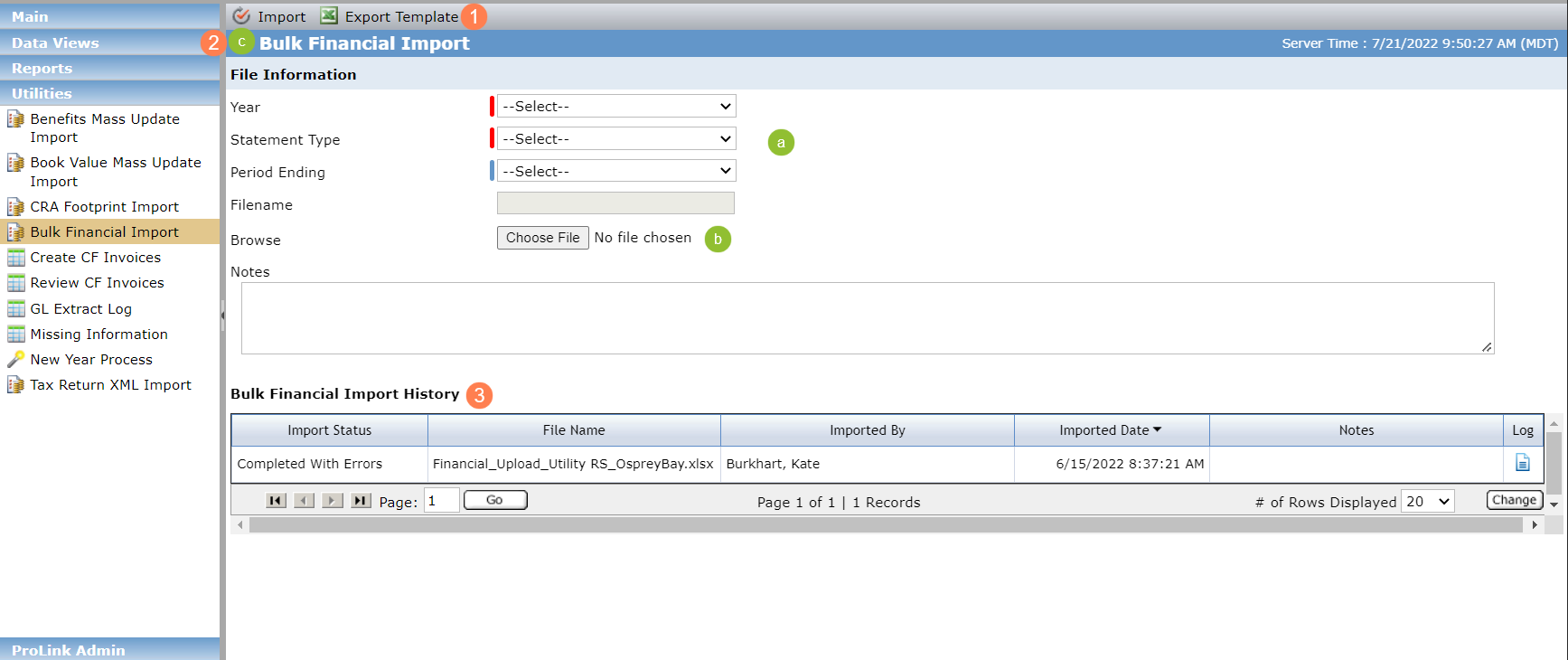Open the log document icon in history row
The width and height of the screenshot is (1568, 660).
click(1523, 463)
